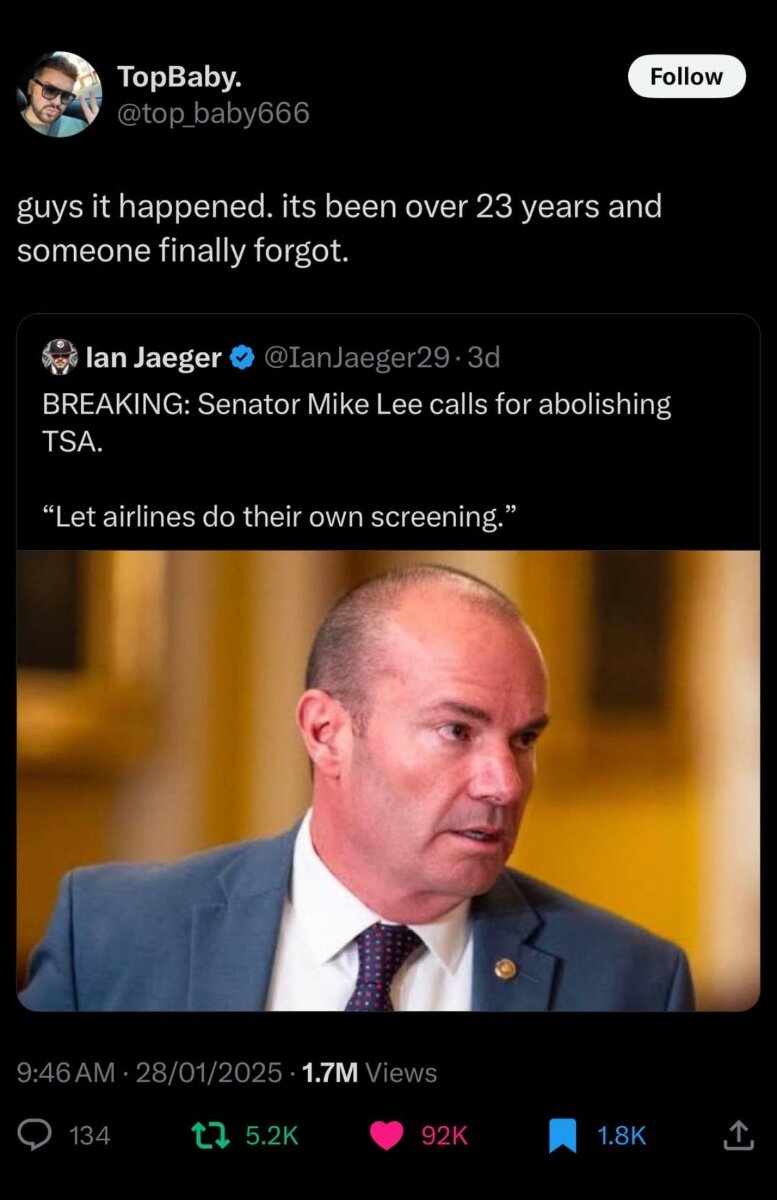Image resolution: width=777 pixels, height=1200 pixels.
Task: Click the 5.2K reposts count
Action: [271, 1136]
